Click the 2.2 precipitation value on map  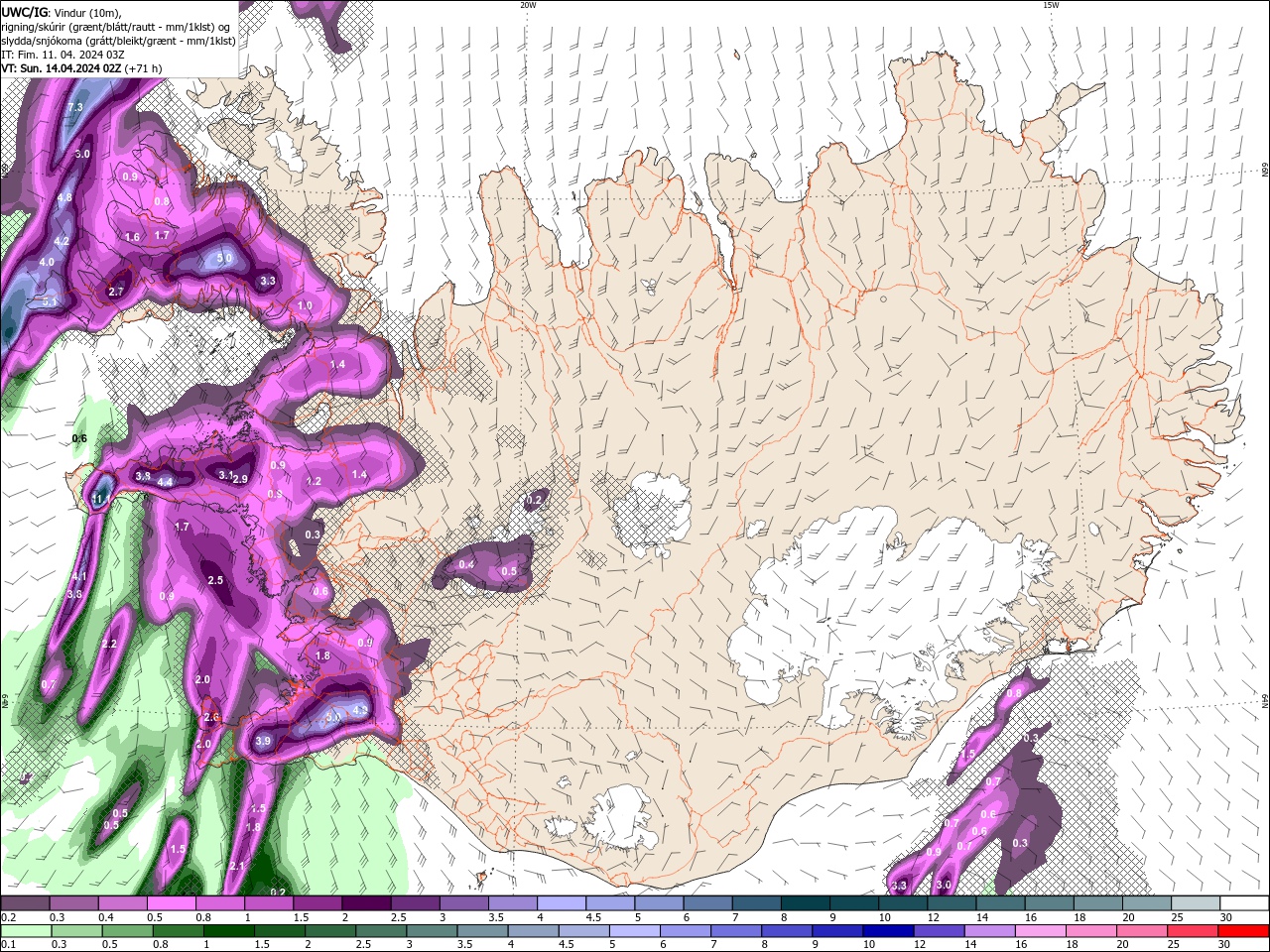(x=109, y=645)
